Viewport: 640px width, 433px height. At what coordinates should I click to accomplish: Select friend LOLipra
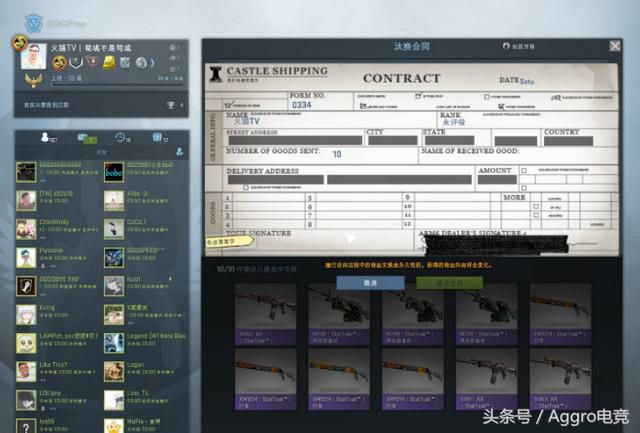point(58,400)
